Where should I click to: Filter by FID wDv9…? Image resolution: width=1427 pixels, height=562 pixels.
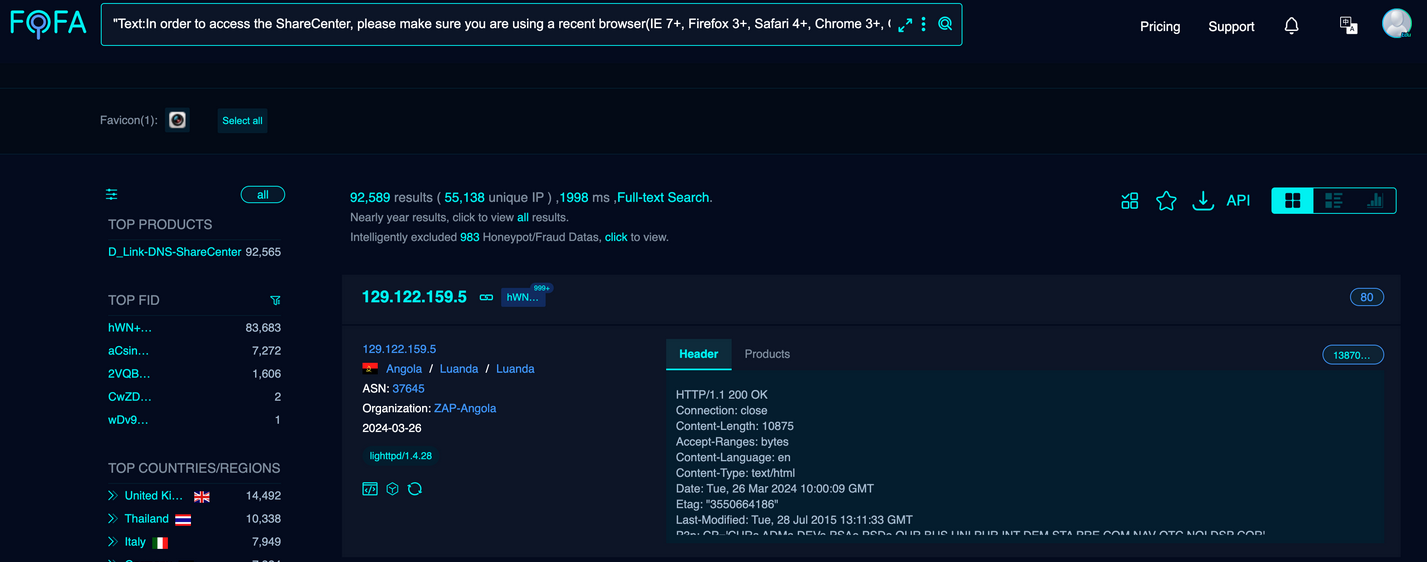click(128, 420)
